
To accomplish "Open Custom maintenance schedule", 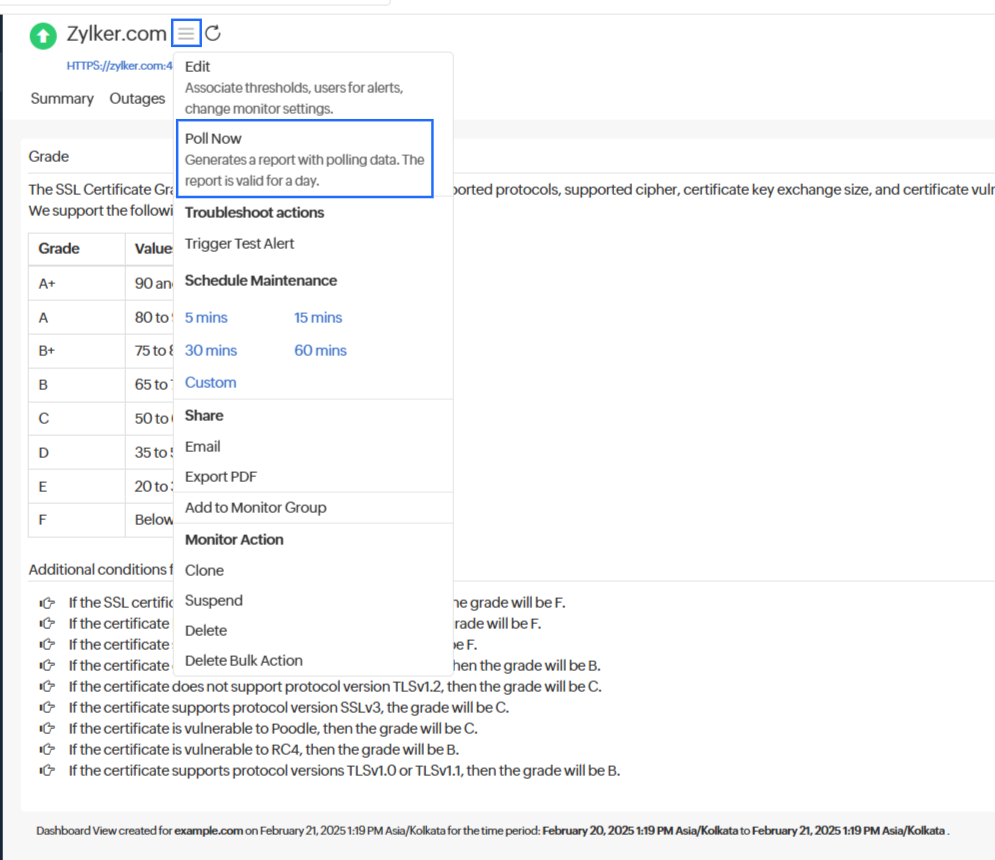I will (210, 383).
